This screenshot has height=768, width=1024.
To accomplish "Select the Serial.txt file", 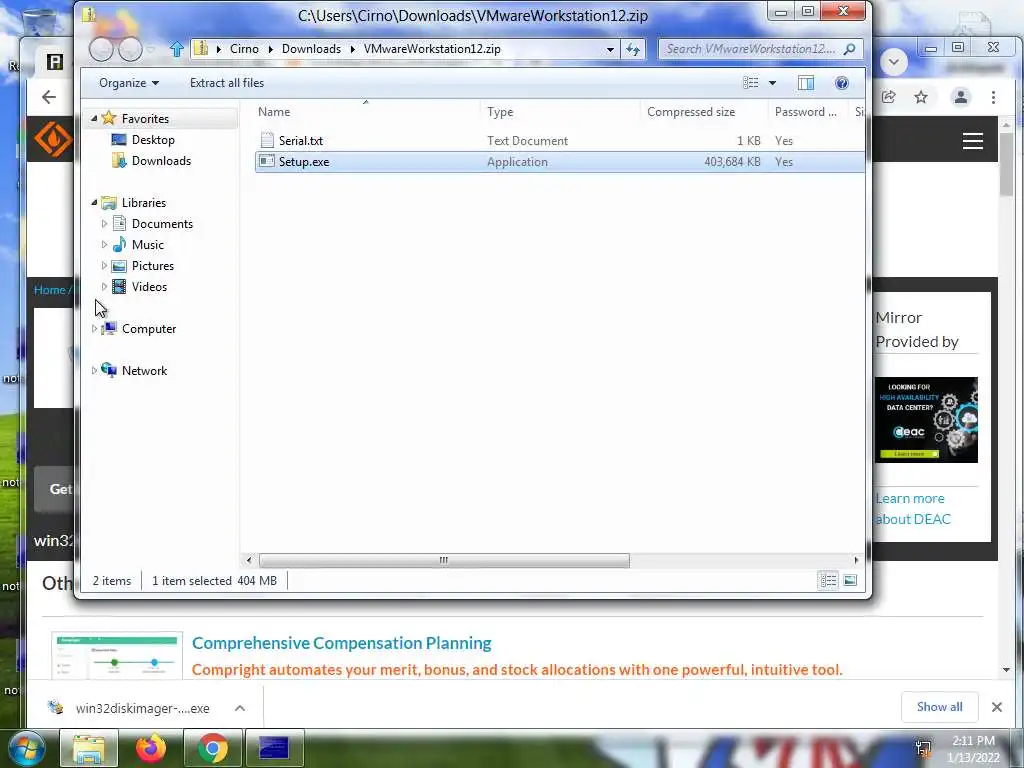I will 560,140.
